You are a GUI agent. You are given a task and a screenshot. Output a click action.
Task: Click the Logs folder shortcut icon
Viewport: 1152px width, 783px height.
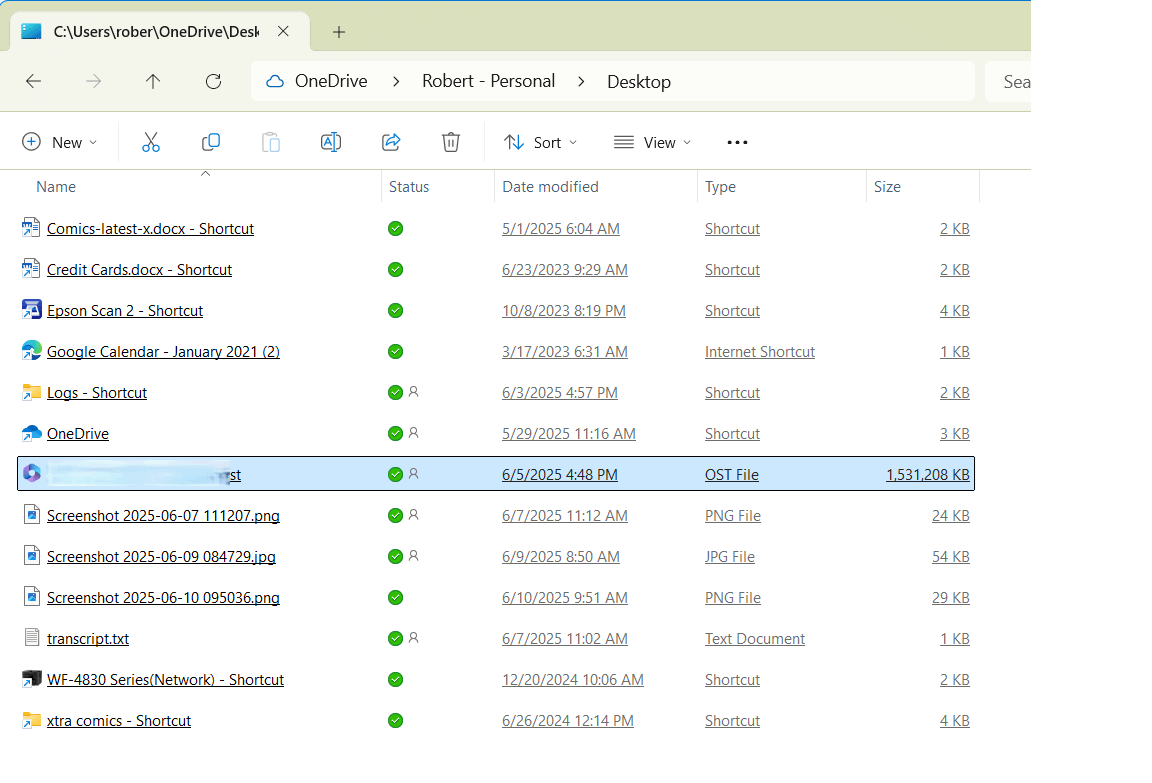click(x=32, y=392)
